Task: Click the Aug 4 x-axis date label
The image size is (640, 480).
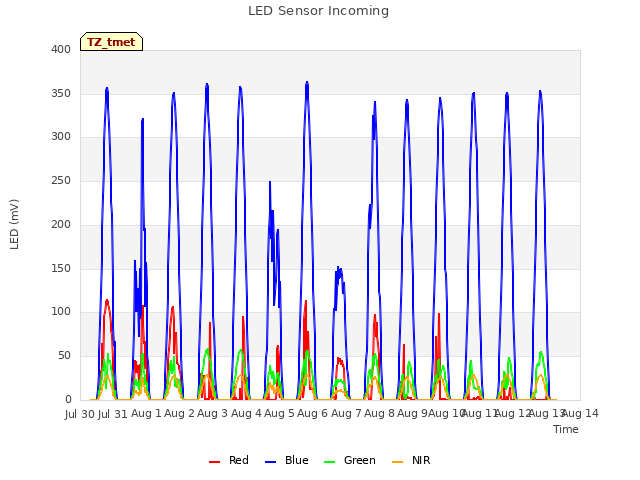Action: [x=246, y=414]
